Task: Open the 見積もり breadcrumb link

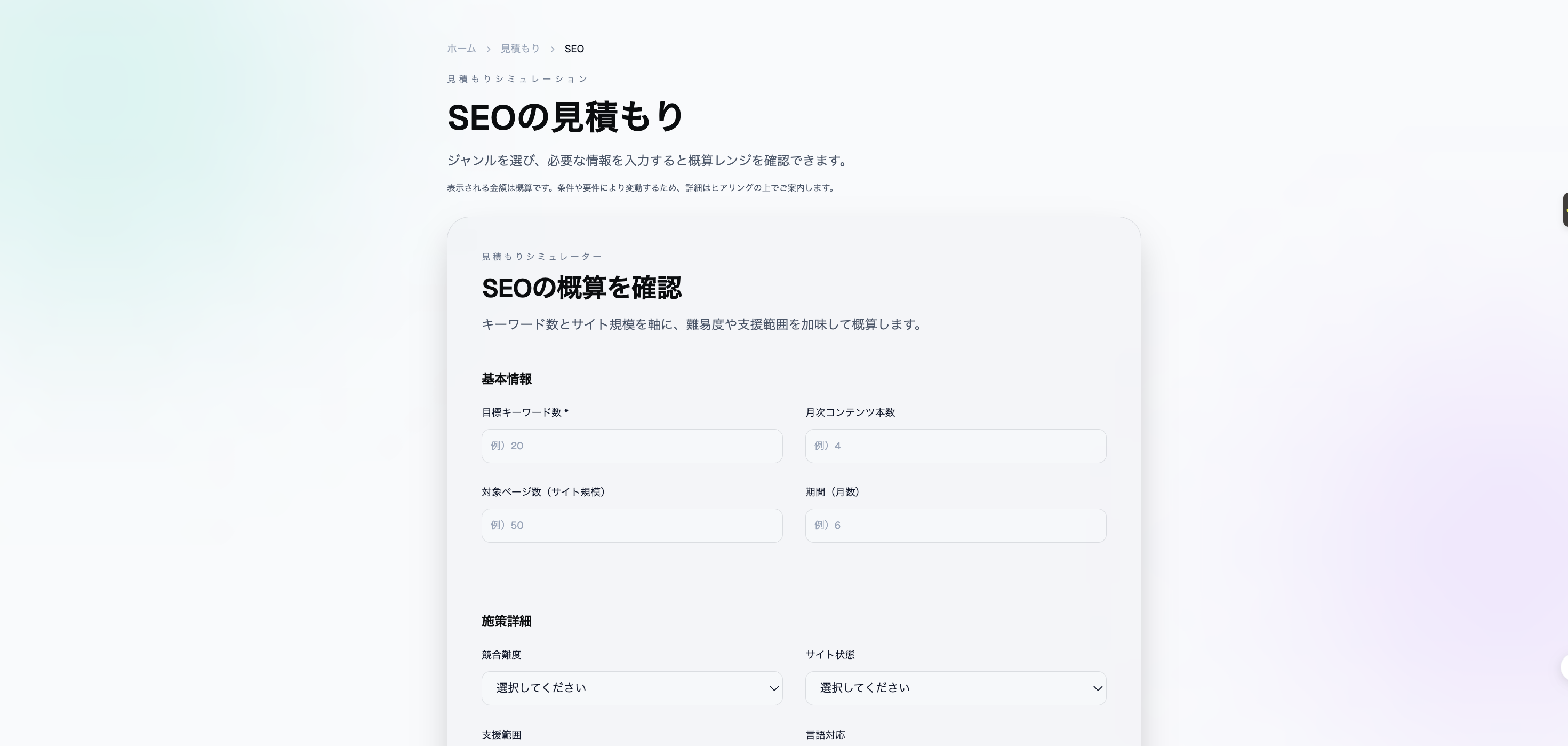Action: pos(520,49)
